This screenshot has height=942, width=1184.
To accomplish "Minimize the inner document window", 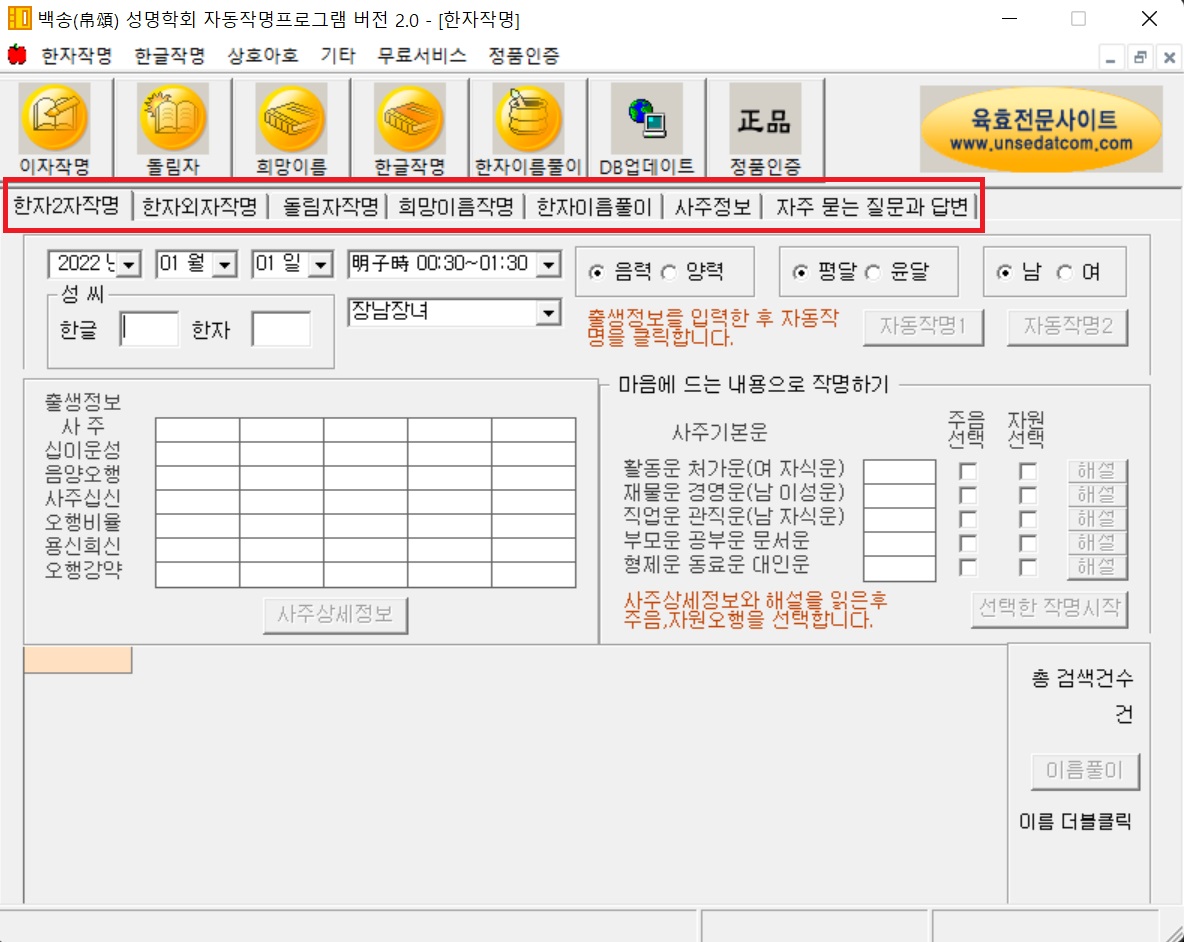I will pyautogui.click(x=1111, y=57).
